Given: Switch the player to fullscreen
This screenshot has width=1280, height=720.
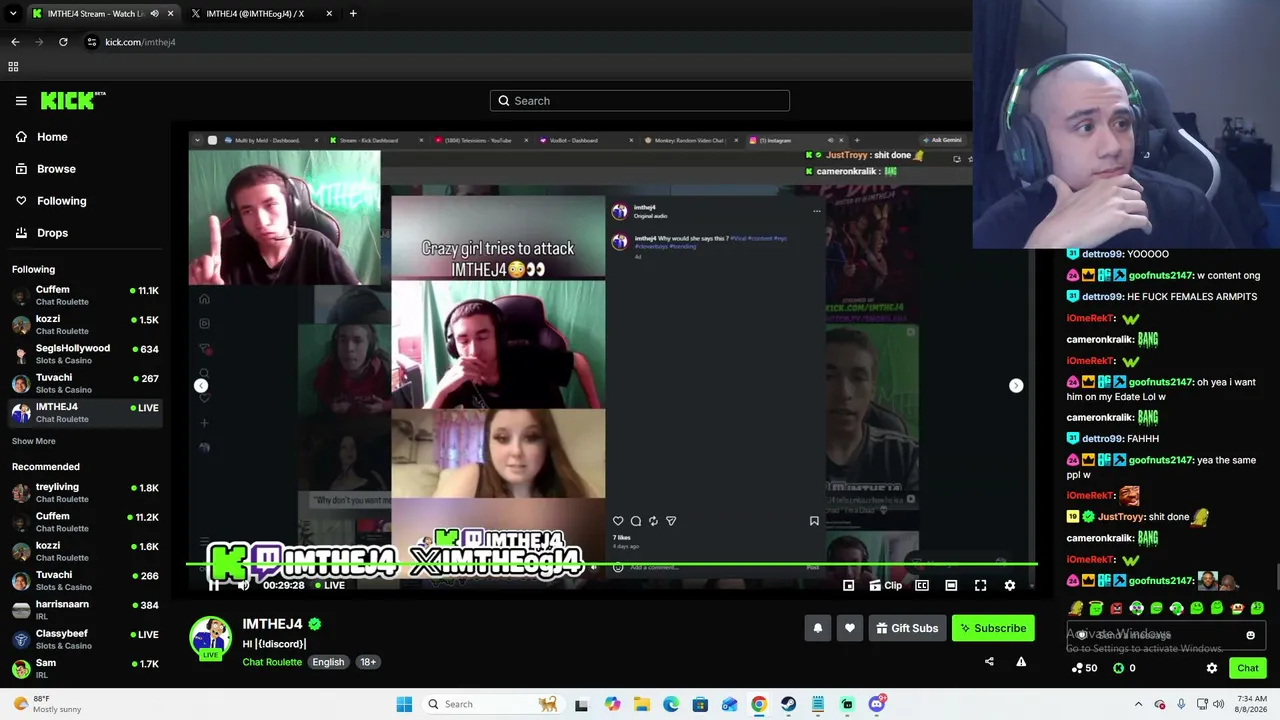Looking at the screenshot, I should pos(980,585).
